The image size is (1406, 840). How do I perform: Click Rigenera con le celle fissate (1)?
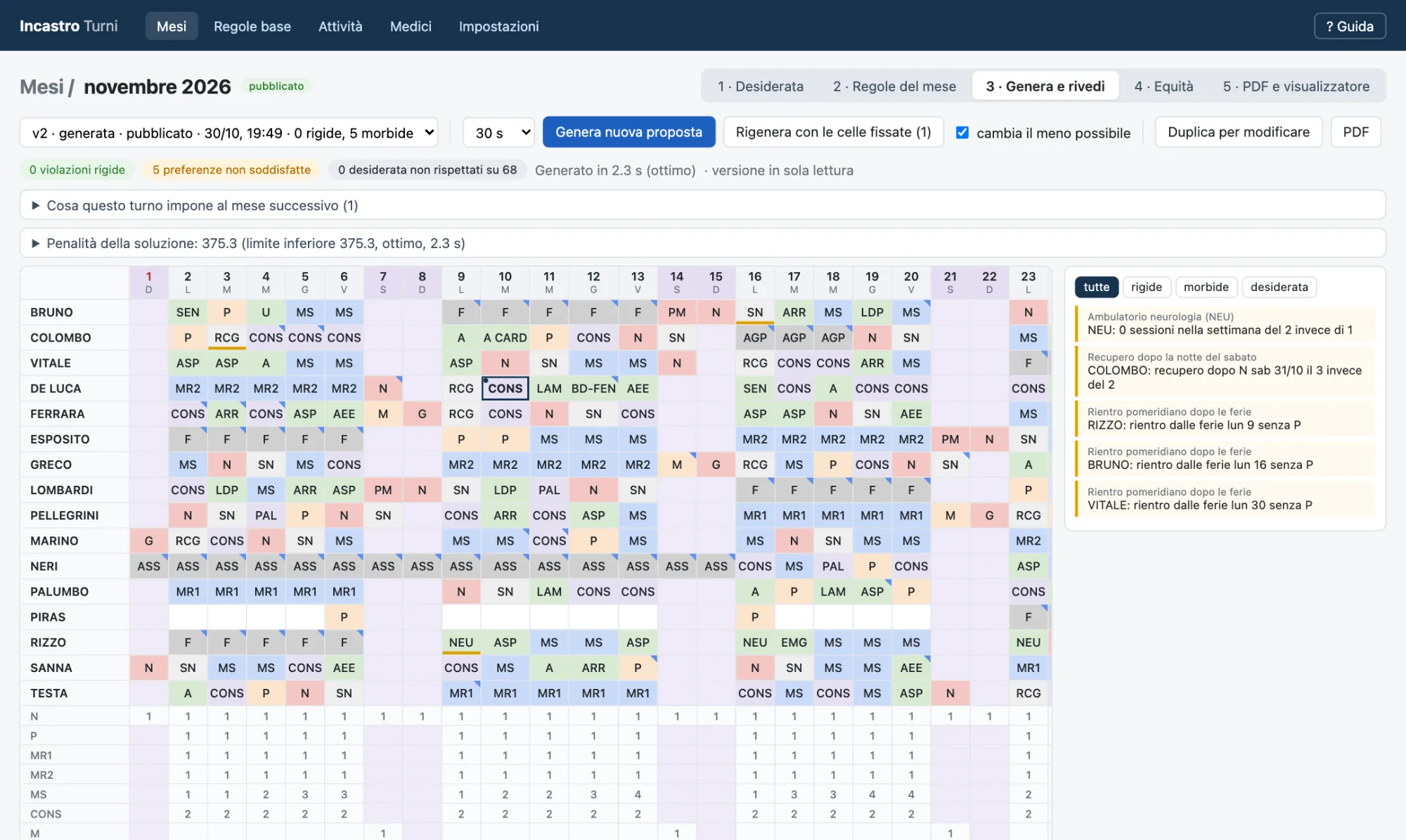[833, 131]
